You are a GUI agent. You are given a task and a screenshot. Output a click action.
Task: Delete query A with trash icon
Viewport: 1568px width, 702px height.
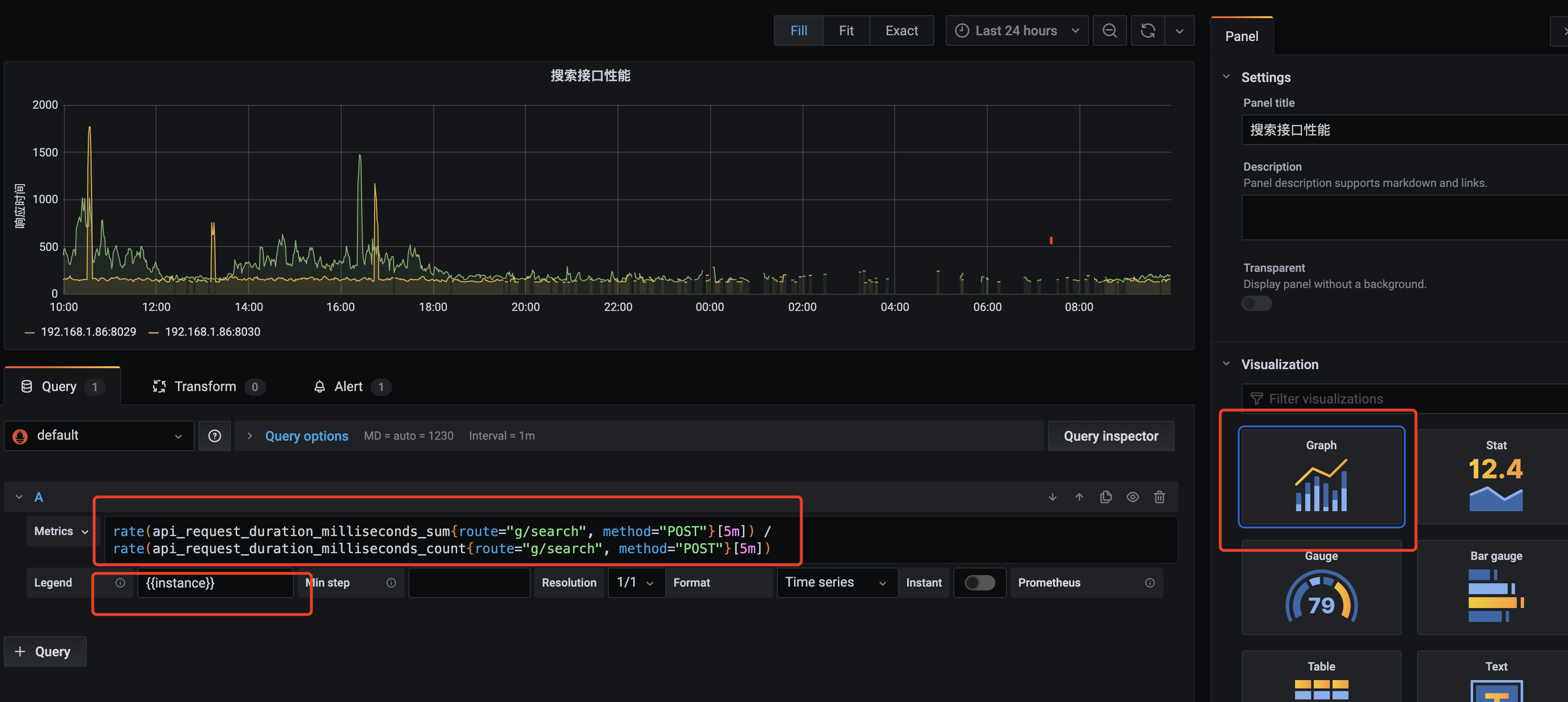pos(1159,497)
